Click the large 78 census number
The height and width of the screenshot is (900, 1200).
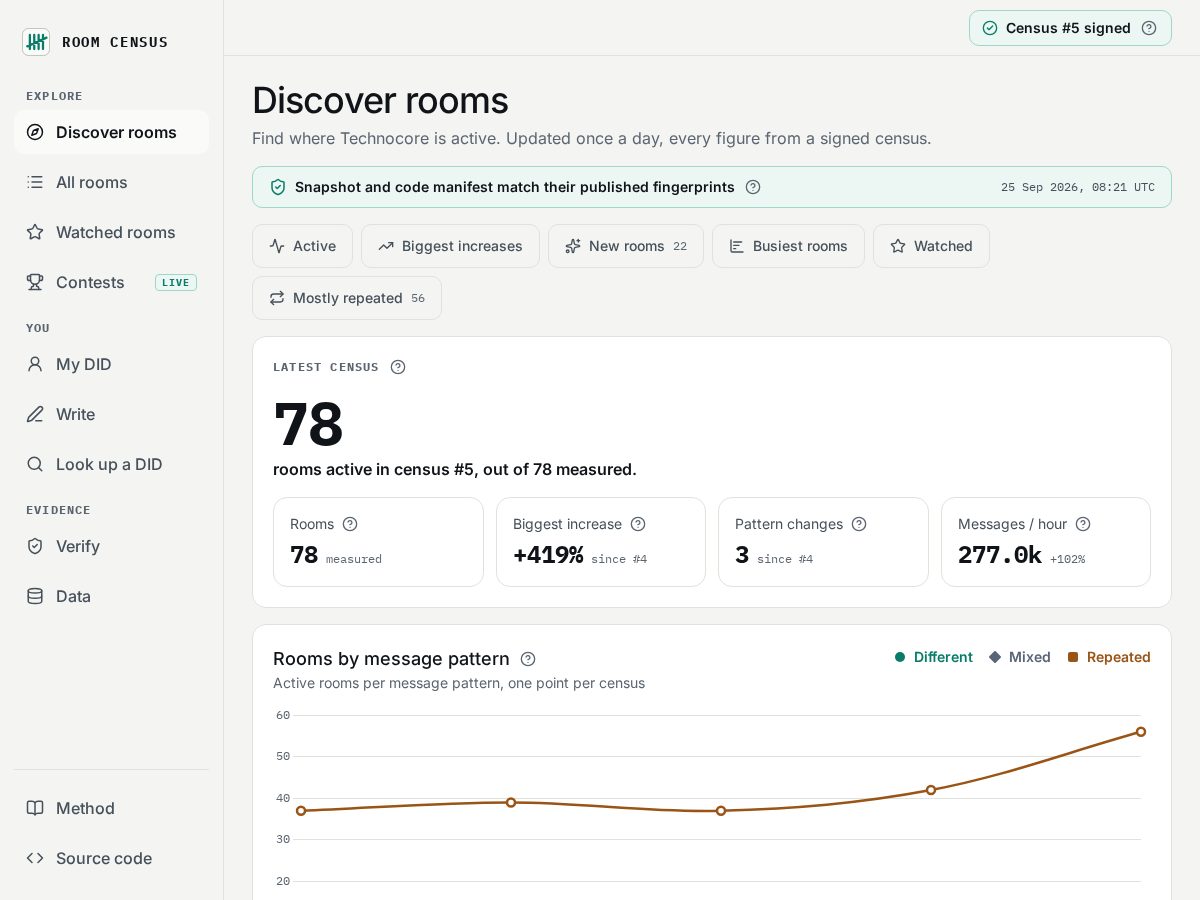pyautogui.click(x=308, y=424)
